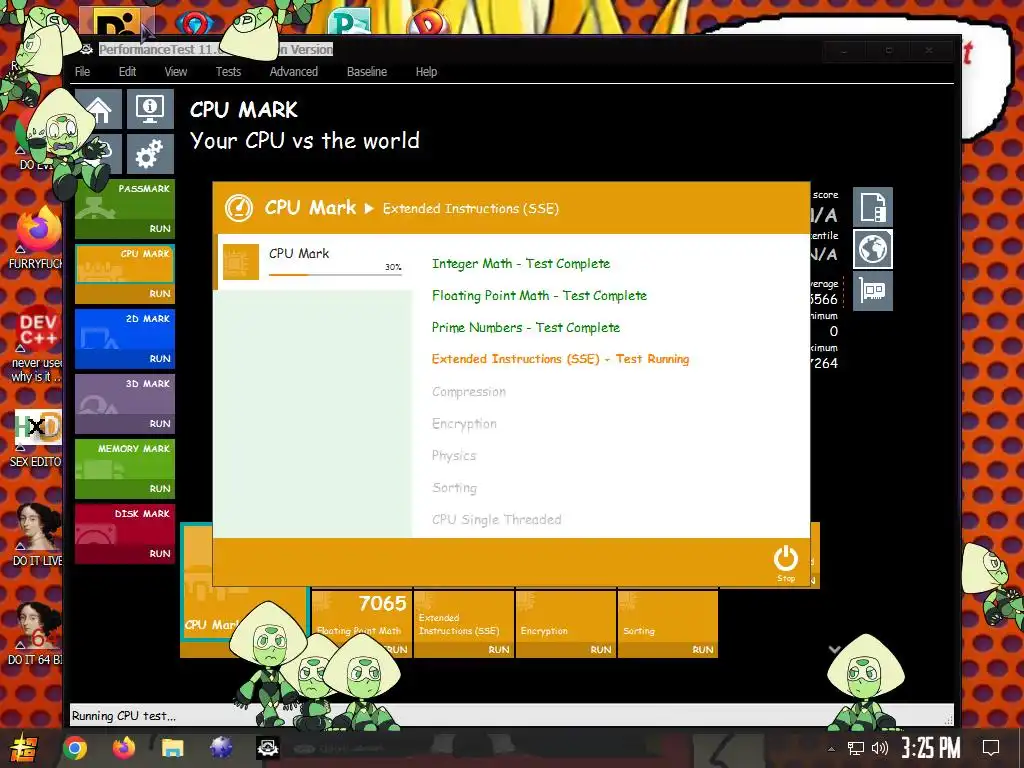Stop the running CPU test
The image size is (1024, 768).
pyautogui.click(x=786, y=564)
